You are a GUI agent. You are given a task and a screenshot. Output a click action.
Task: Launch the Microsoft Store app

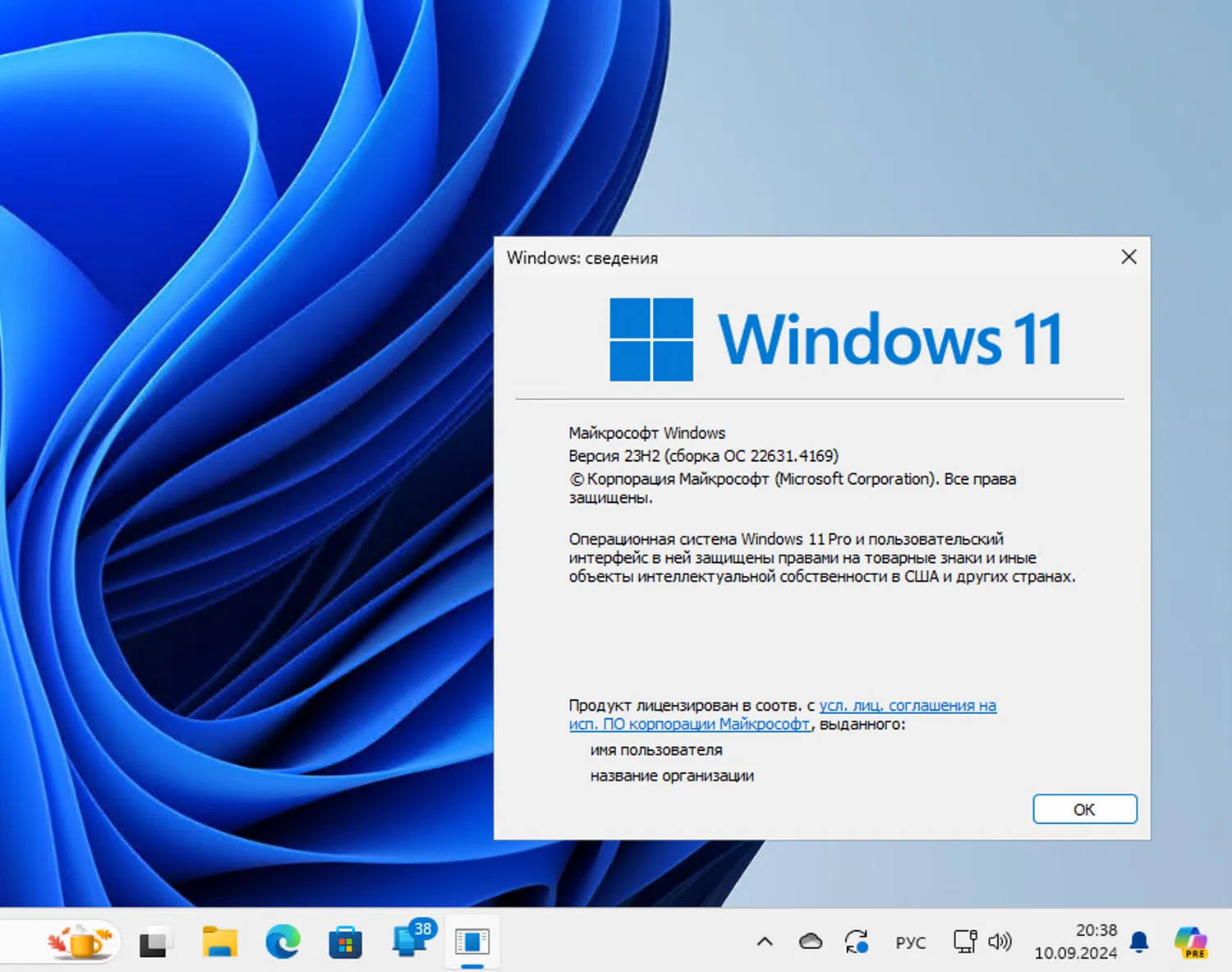(345, 942)
